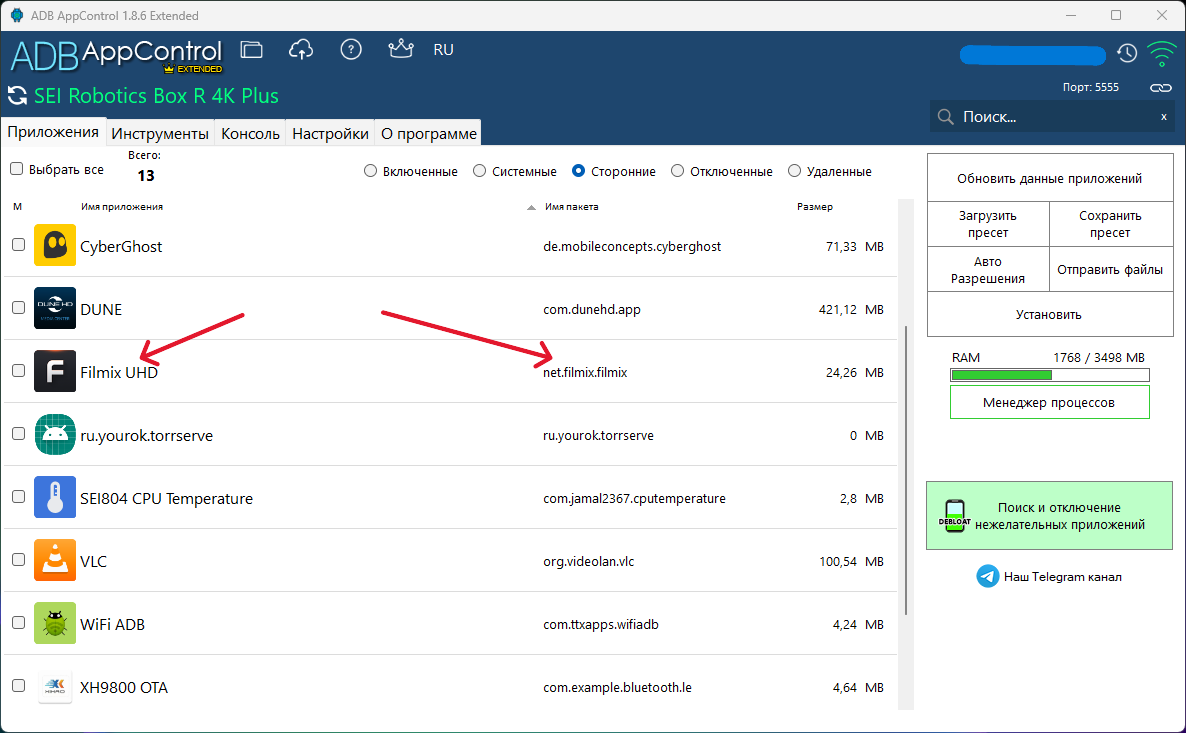Open the folder icon in header
1186x733 pixels.
pos(251,50)
